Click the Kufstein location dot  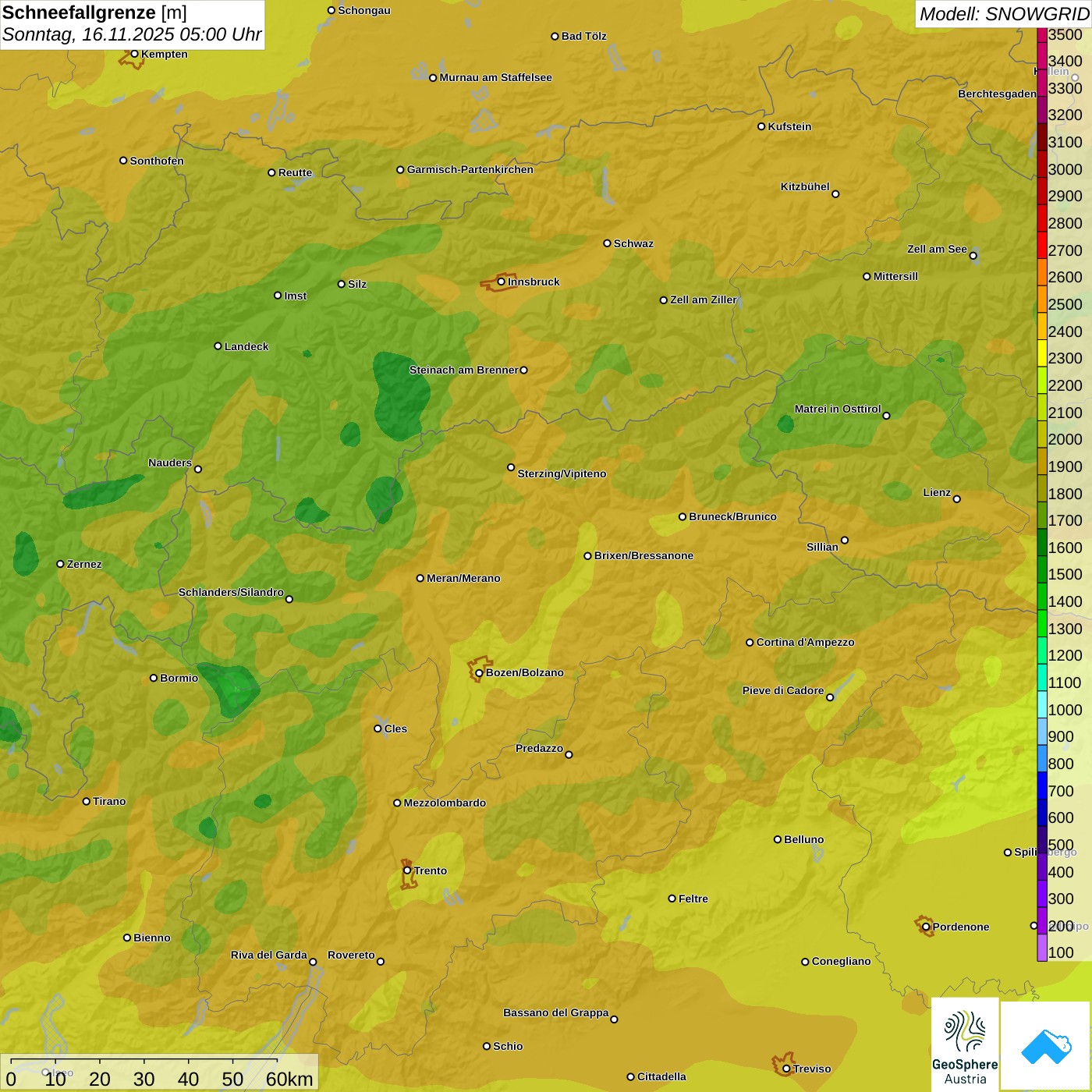coord(761,126)
